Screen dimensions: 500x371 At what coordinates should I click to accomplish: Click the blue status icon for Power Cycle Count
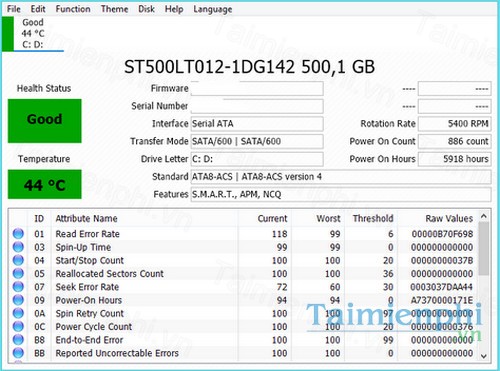(18, 326)
